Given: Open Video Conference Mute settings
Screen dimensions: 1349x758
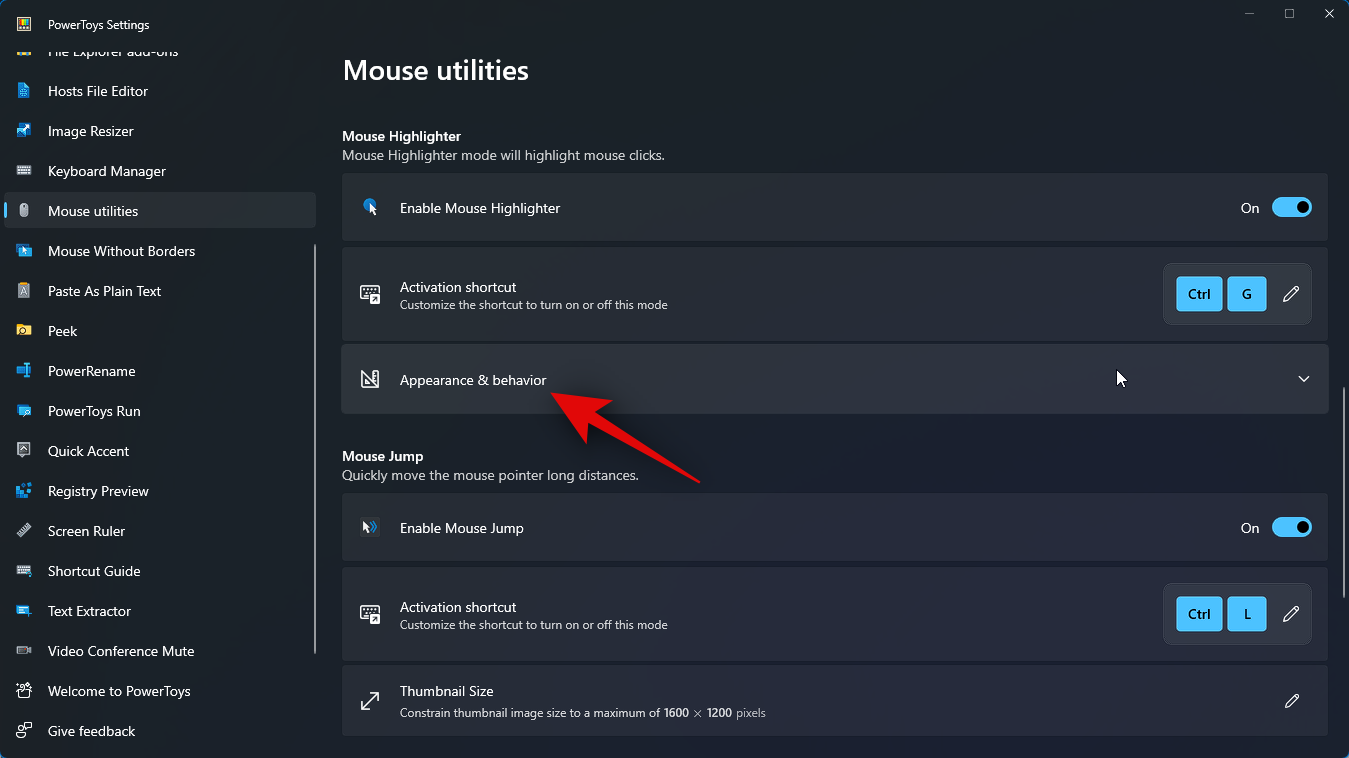Looking at the screenshot, I should pos(121,651).
